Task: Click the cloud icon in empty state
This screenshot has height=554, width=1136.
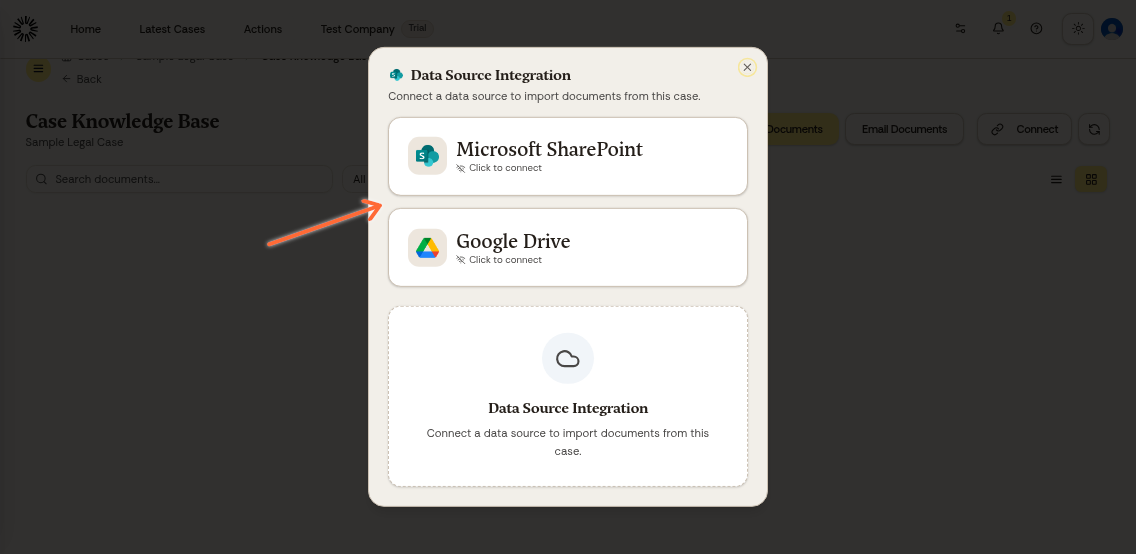Action: pos(568,358)
